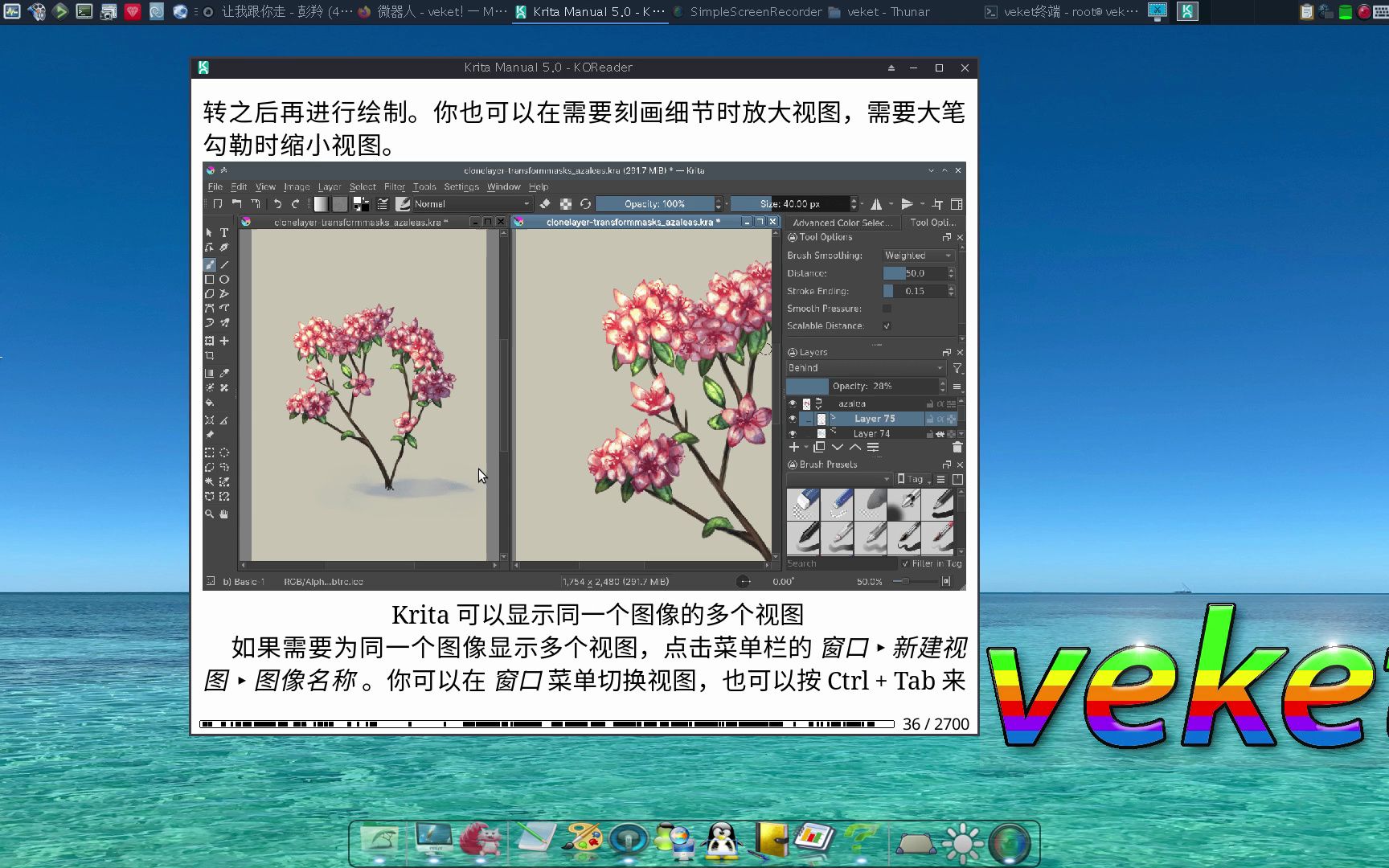Click the zoom slider in Krita status bar
The width and height of the screenshot is (1389, 868).
916,581
